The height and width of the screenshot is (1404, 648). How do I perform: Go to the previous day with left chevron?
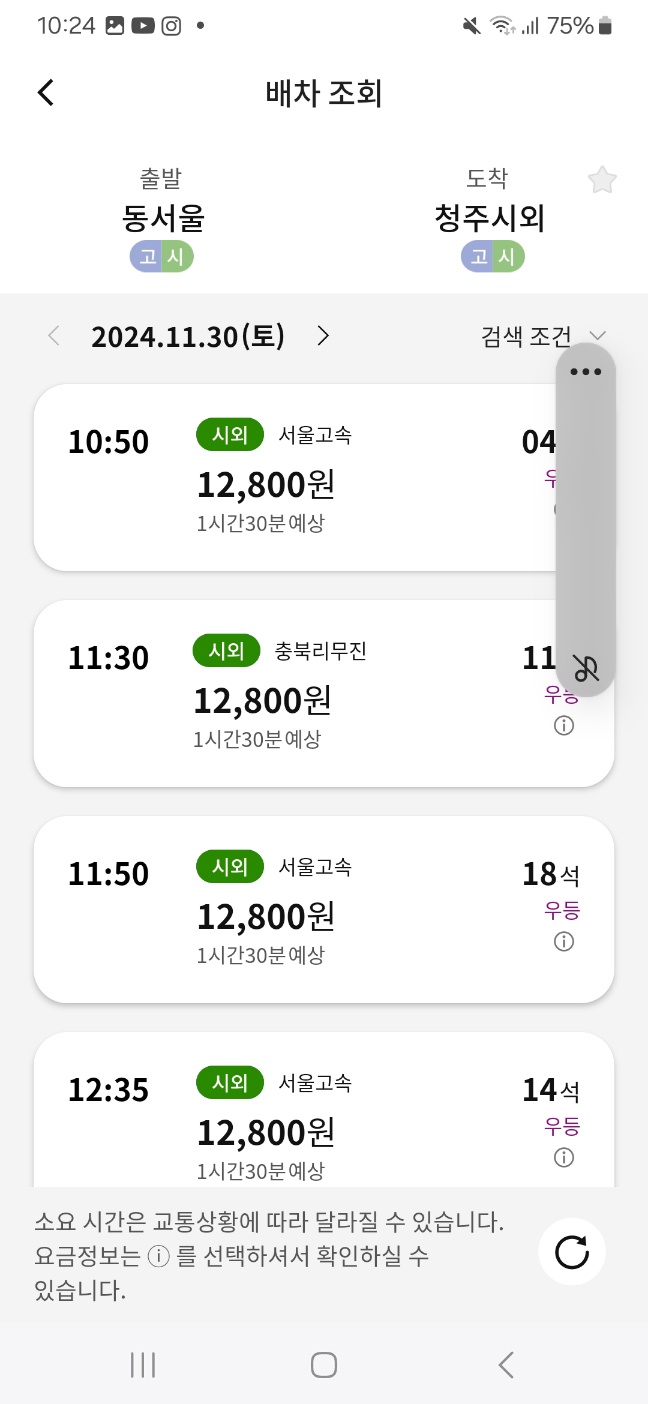pos(52,336)
